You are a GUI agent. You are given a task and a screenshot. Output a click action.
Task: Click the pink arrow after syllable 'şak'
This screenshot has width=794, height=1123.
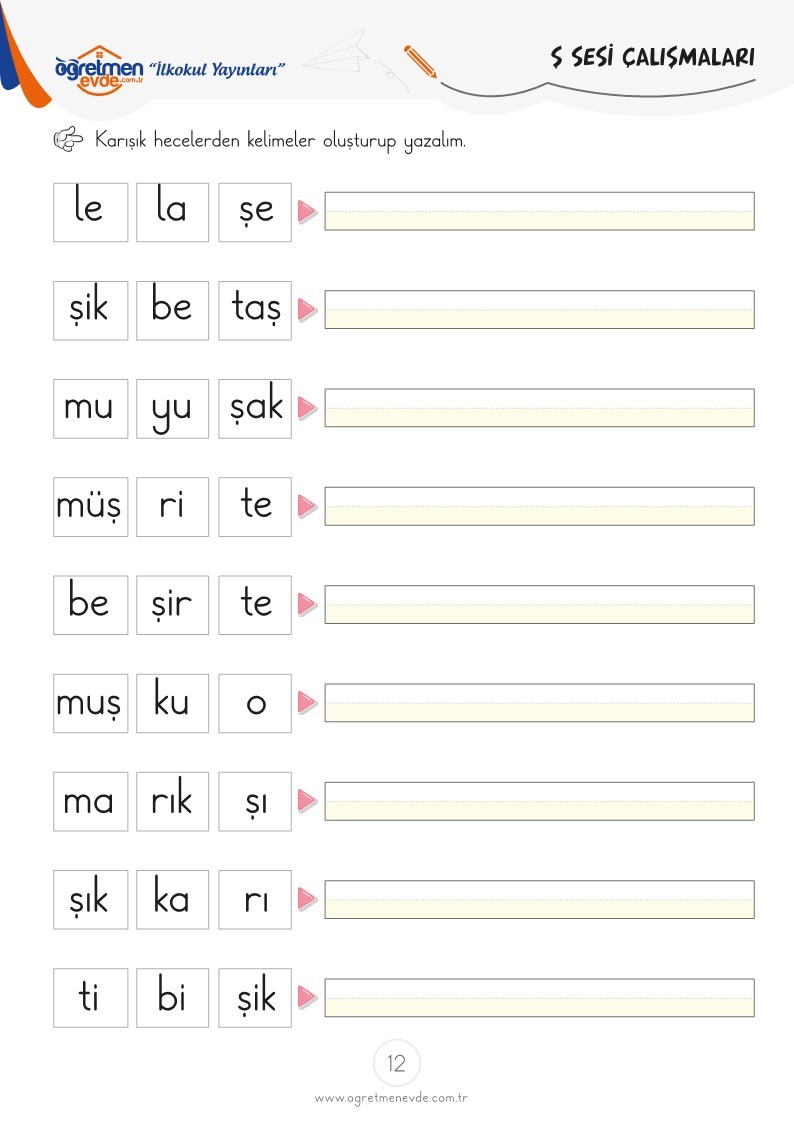(307, 408)
